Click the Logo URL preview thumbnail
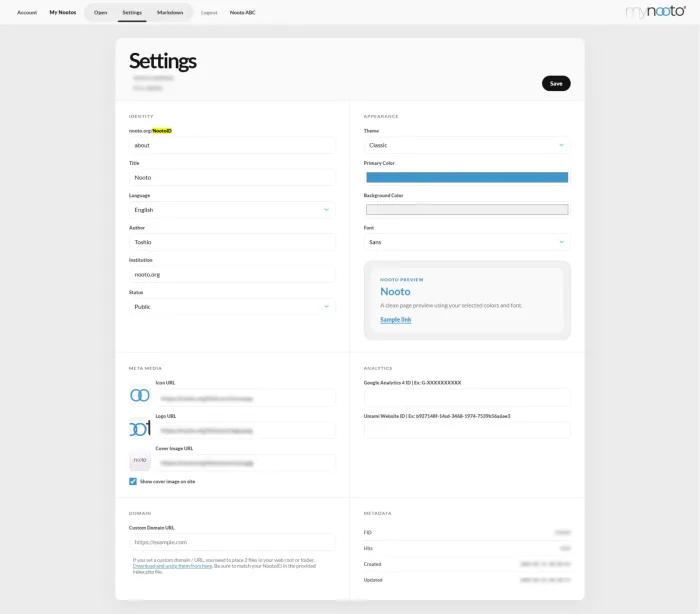The height and width of the screenshot is (614, 700). coord(140,428)
